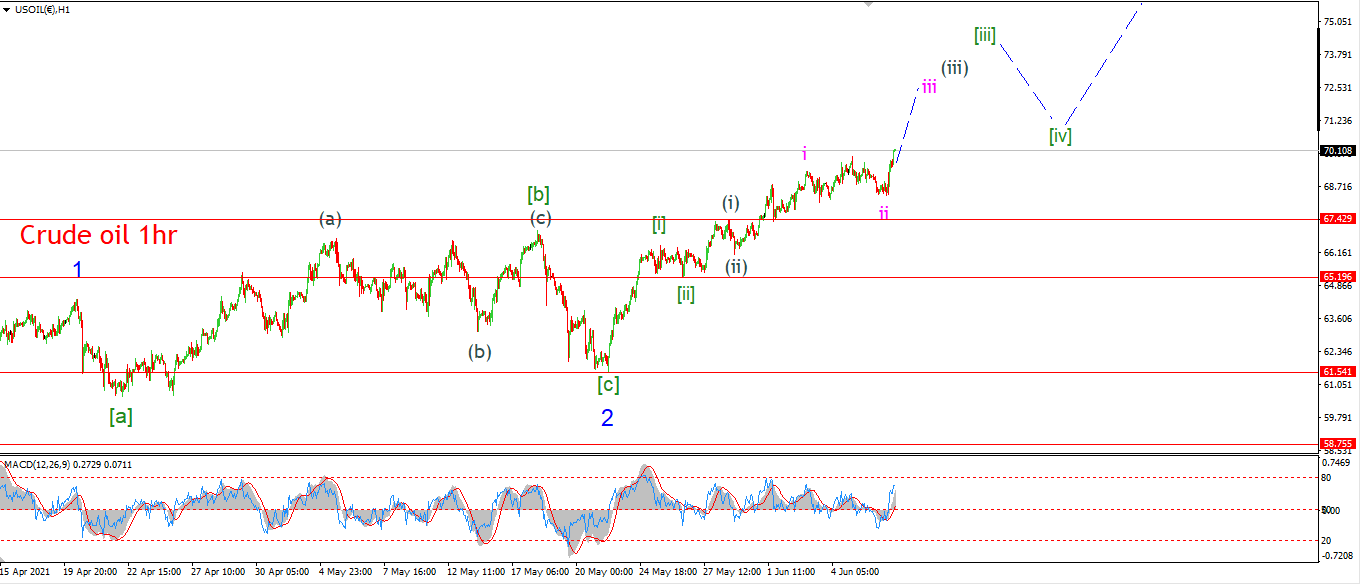The width and height of the screenshot is (1361, 585).
Task: Select the green [iii] wave projection label
Action: click(x=985, y=36)
